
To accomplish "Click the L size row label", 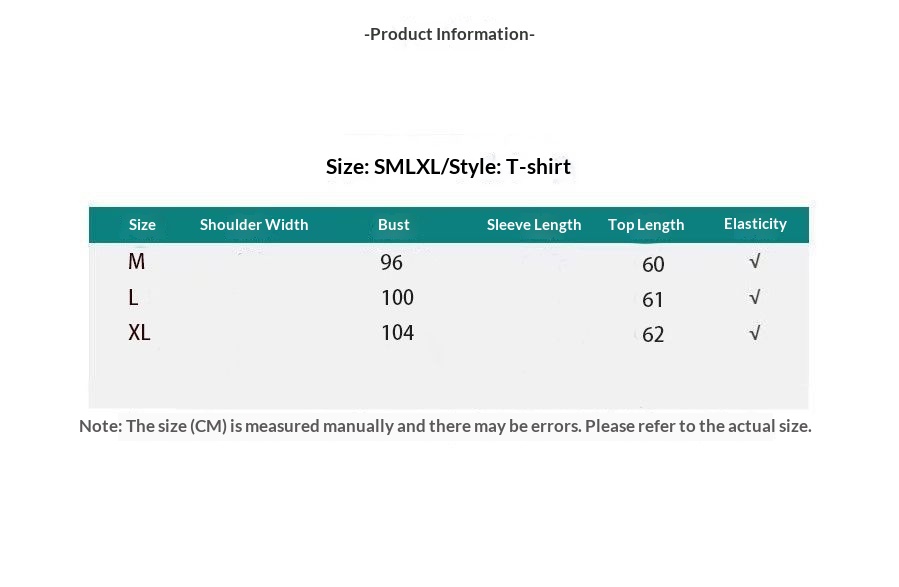I will coord(133,297).
